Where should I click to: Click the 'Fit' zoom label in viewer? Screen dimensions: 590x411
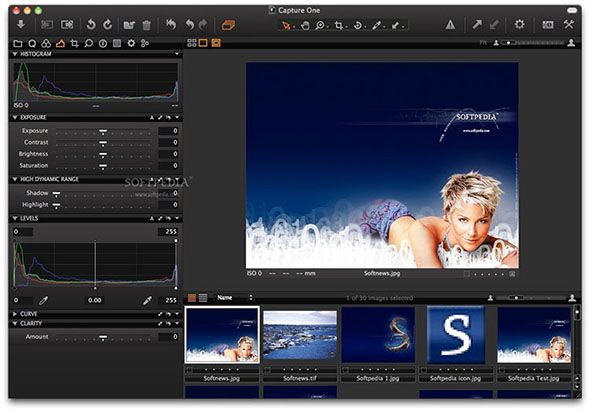(483, 43)
